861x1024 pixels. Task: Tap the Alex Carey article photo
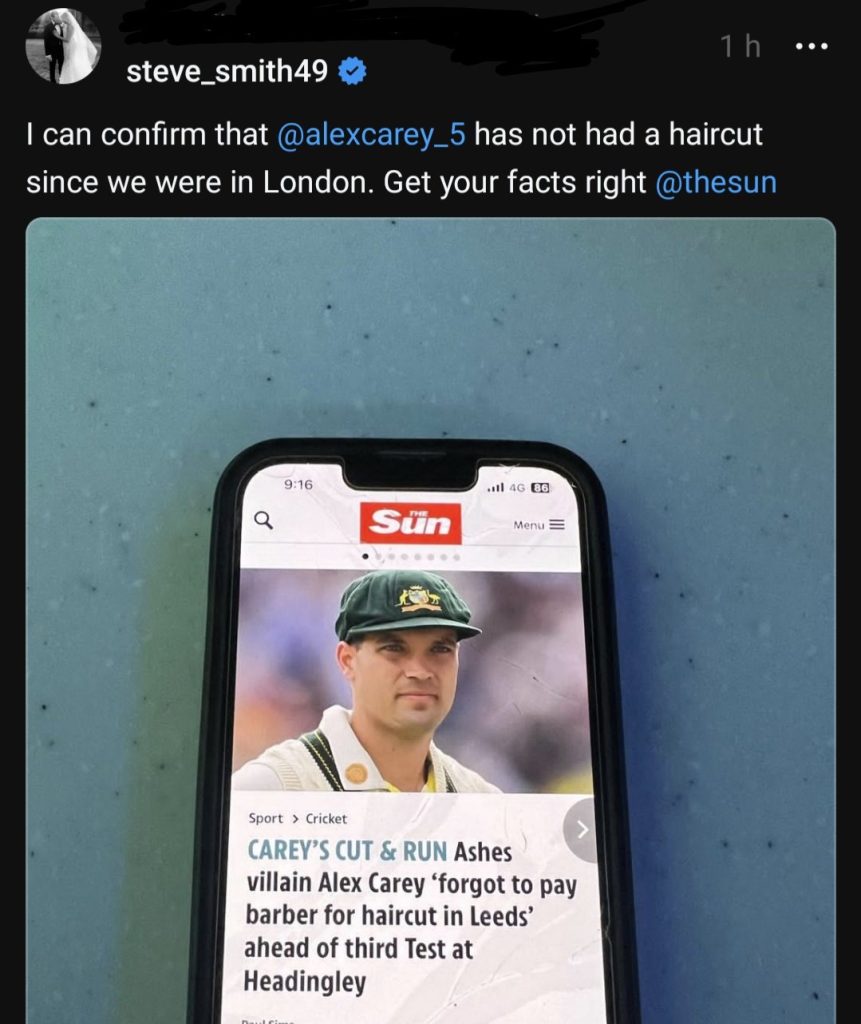coord(412,680)
